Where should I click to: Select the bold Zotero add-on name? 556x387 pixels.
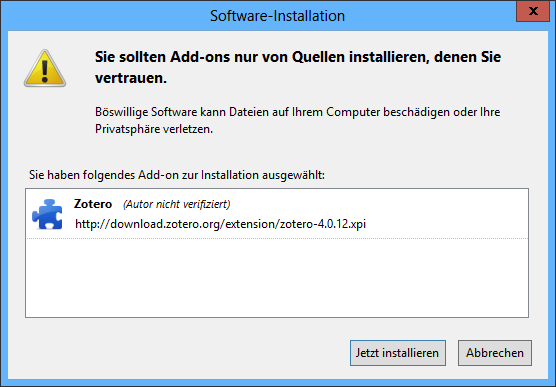click(93, 204)
